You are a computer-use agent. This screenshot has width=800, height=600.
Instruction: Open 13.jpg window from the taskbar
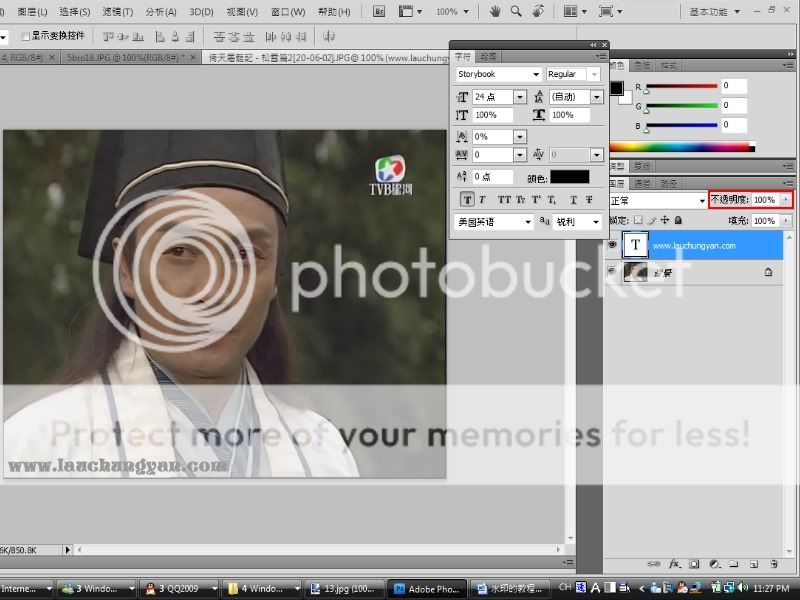tap(345, 588)
